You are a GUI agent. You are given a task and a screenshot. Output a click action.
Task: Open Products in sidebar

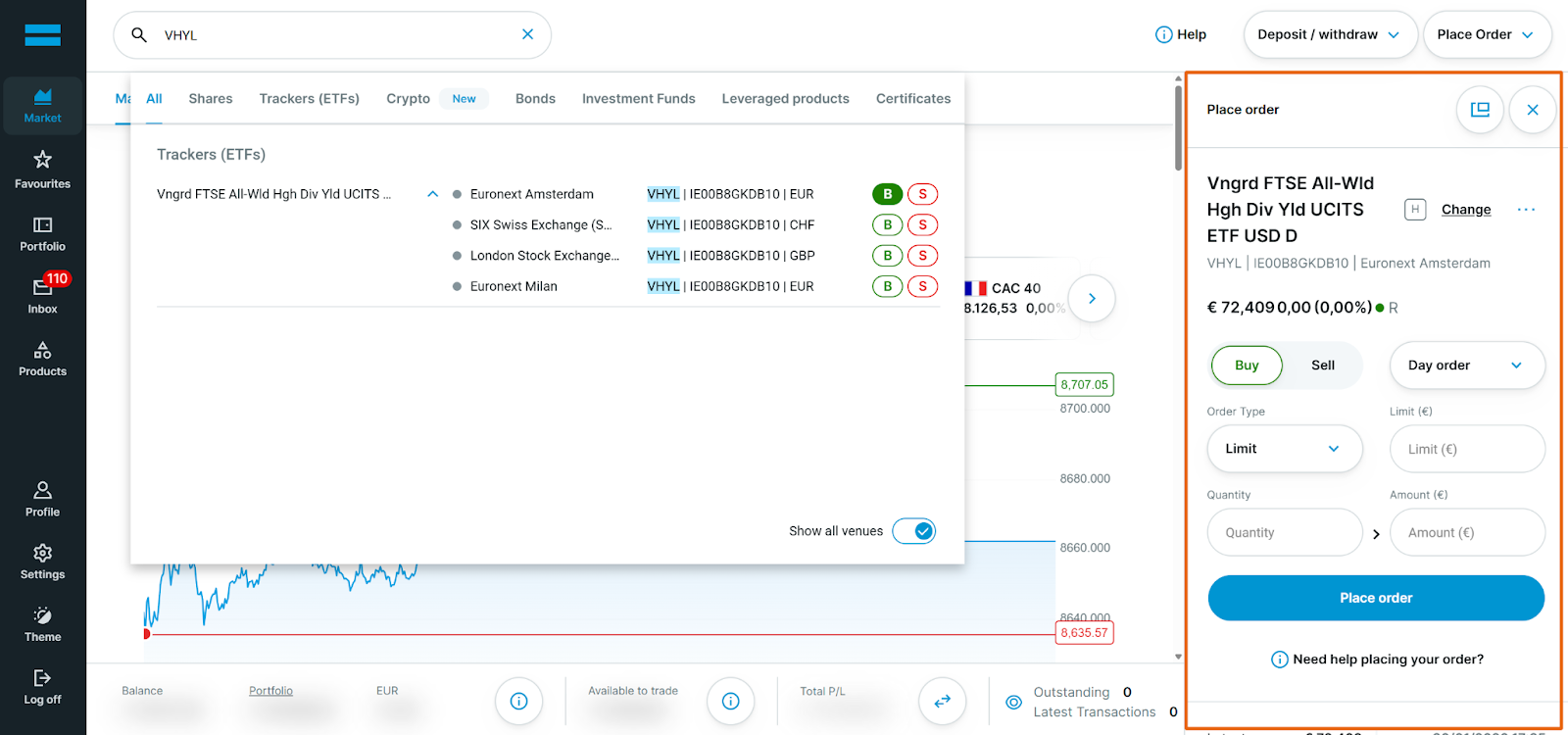[42, 359]
